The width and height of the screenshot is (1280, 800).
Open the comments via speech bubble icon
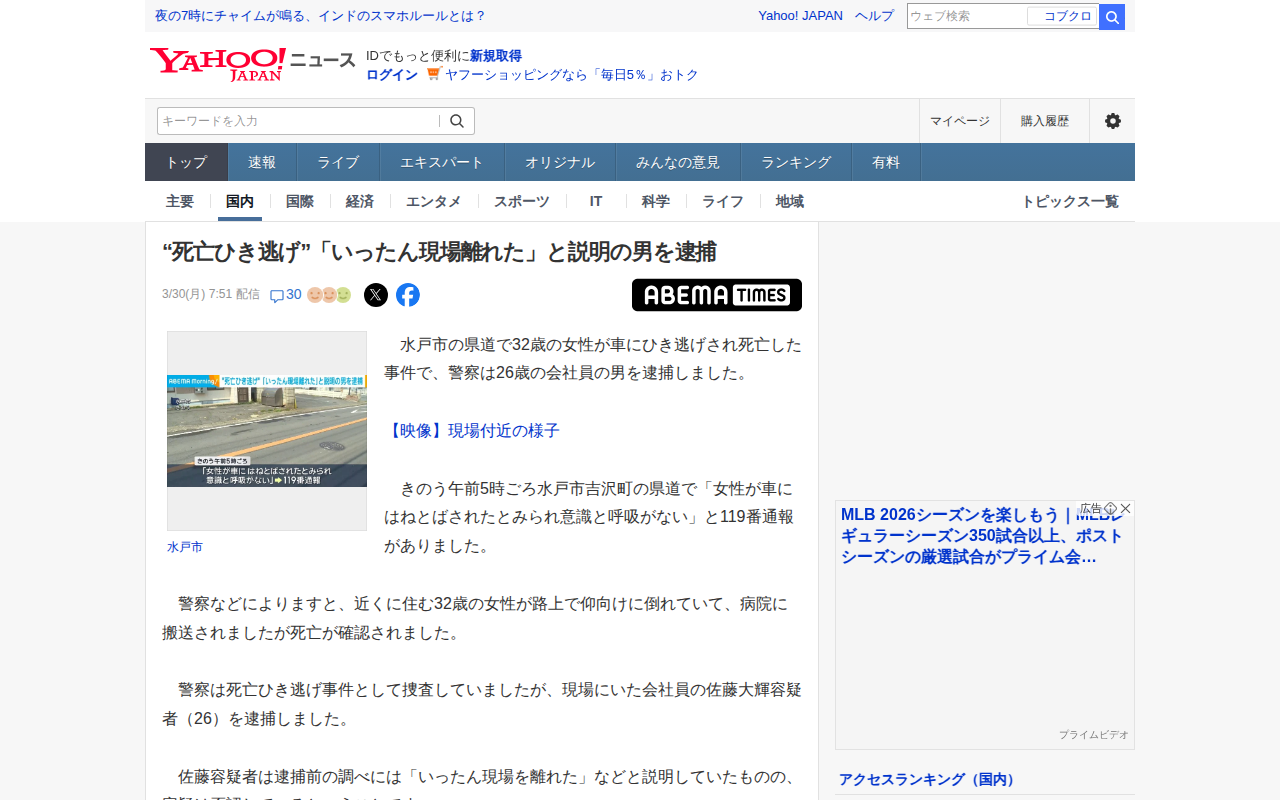click(277, 296)
